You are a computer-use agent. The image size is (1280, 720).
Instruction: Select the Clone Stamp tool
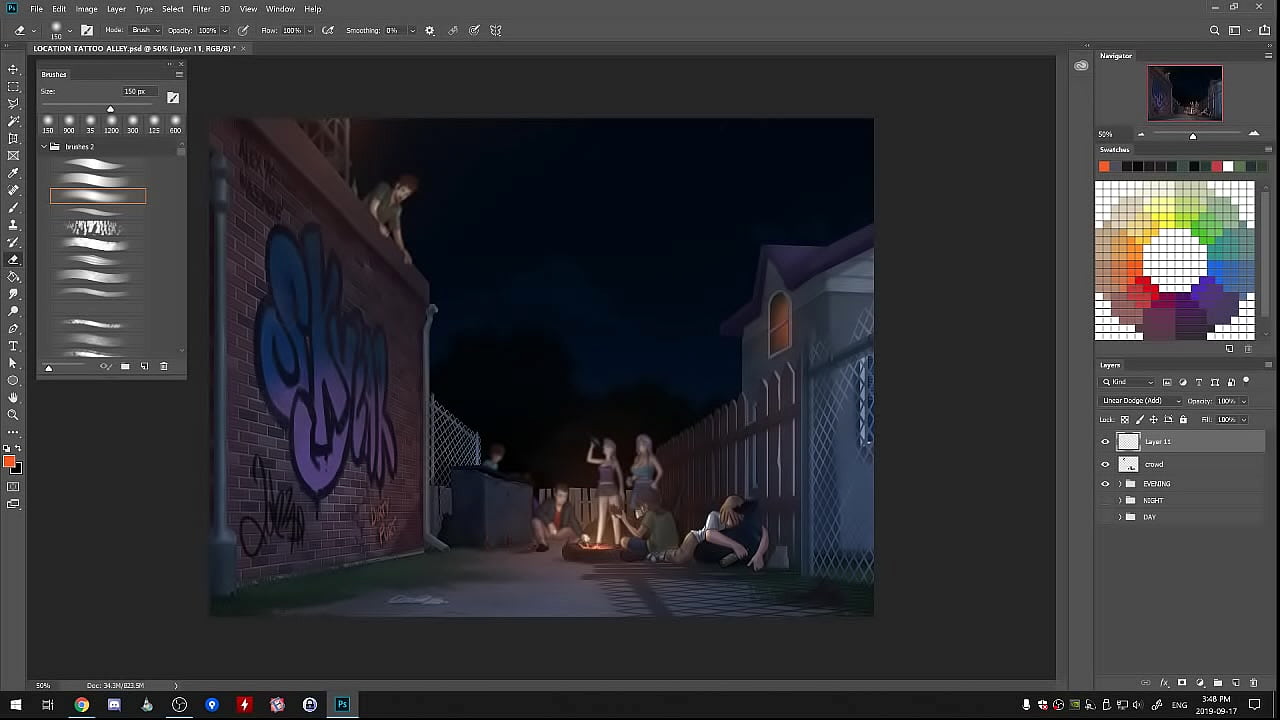pos(13,225)
